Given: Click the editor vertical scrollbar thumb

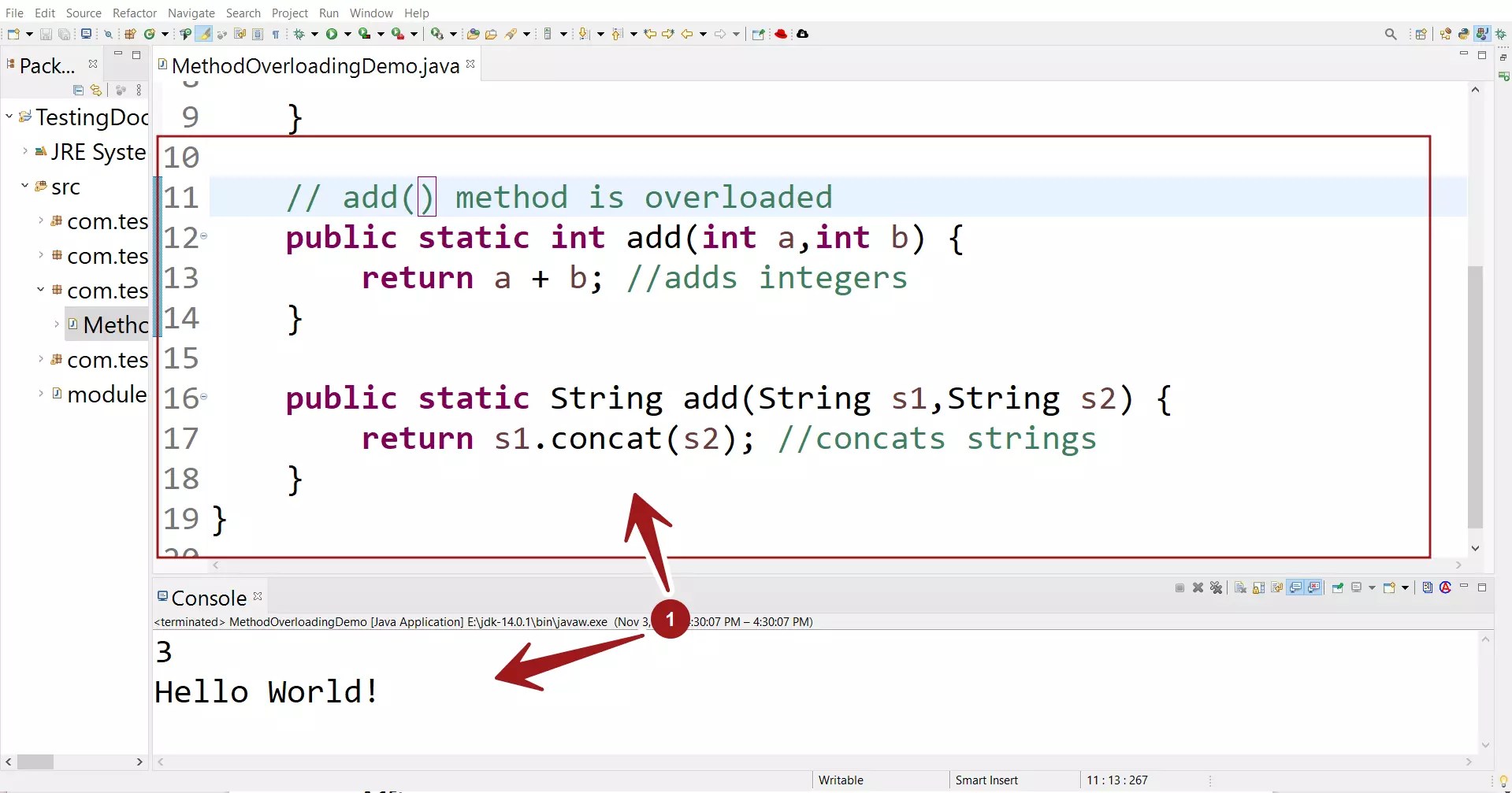Looking at the screenshot, I should point(1475,397).
